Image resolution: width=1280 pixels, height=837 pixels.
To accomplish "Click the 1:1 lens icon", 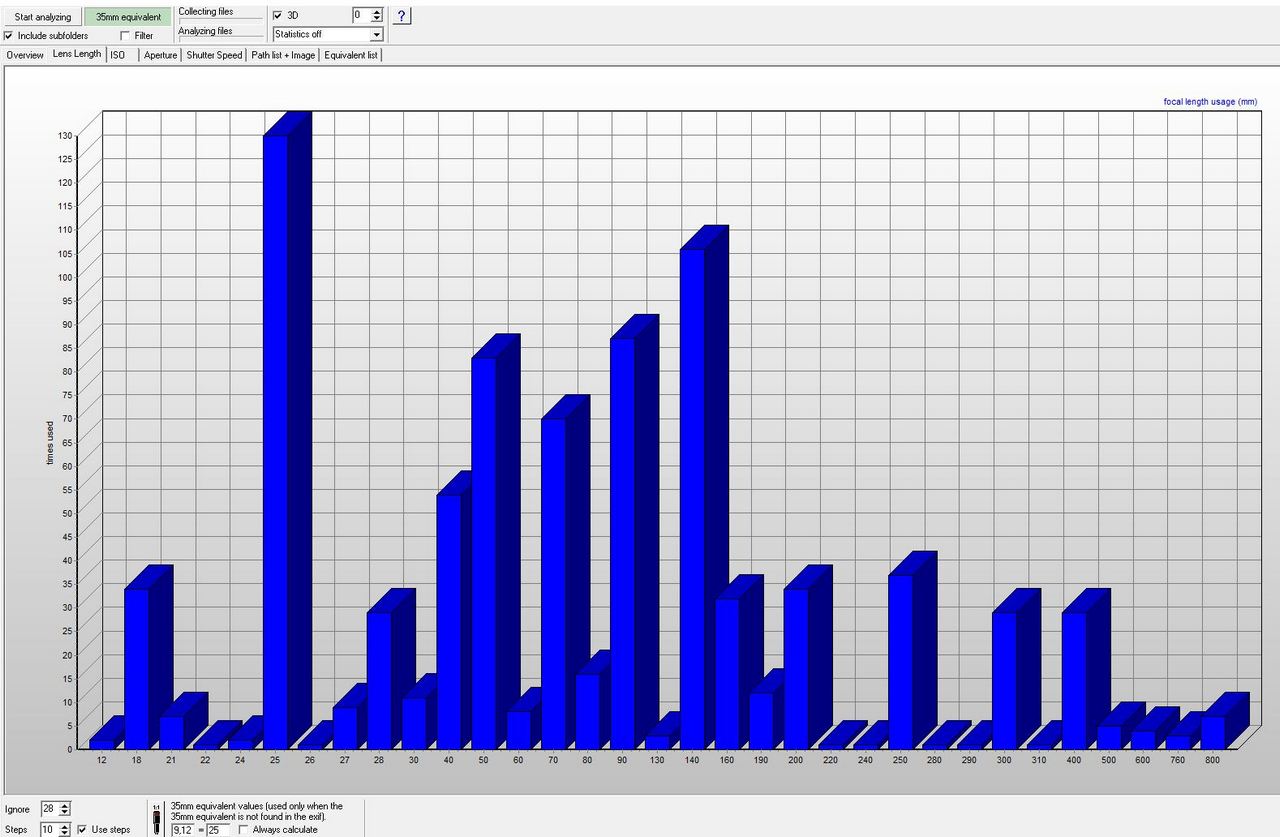I will [x=156, y=819].
